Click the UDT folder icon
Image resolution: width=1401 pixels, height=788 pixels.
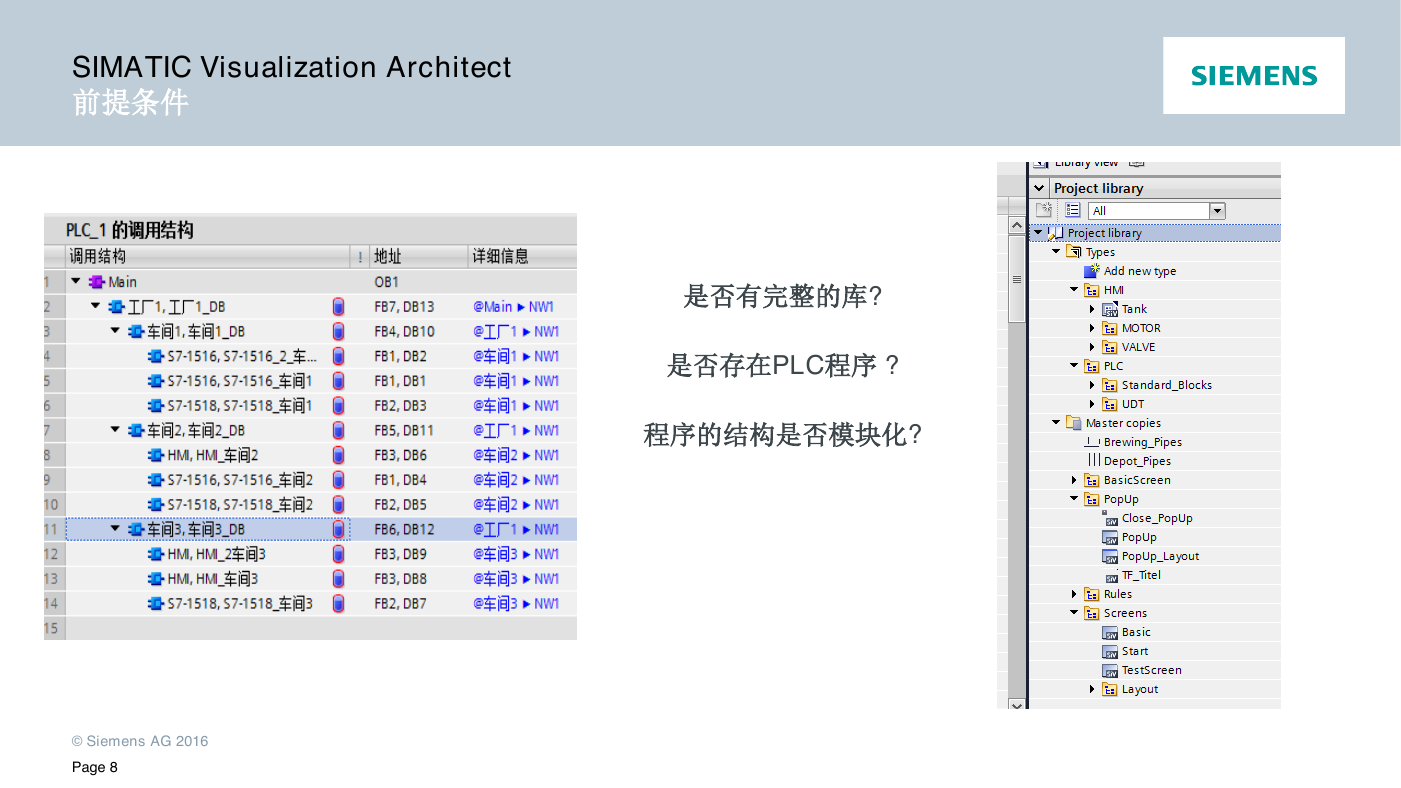[x=1110, y=404]
